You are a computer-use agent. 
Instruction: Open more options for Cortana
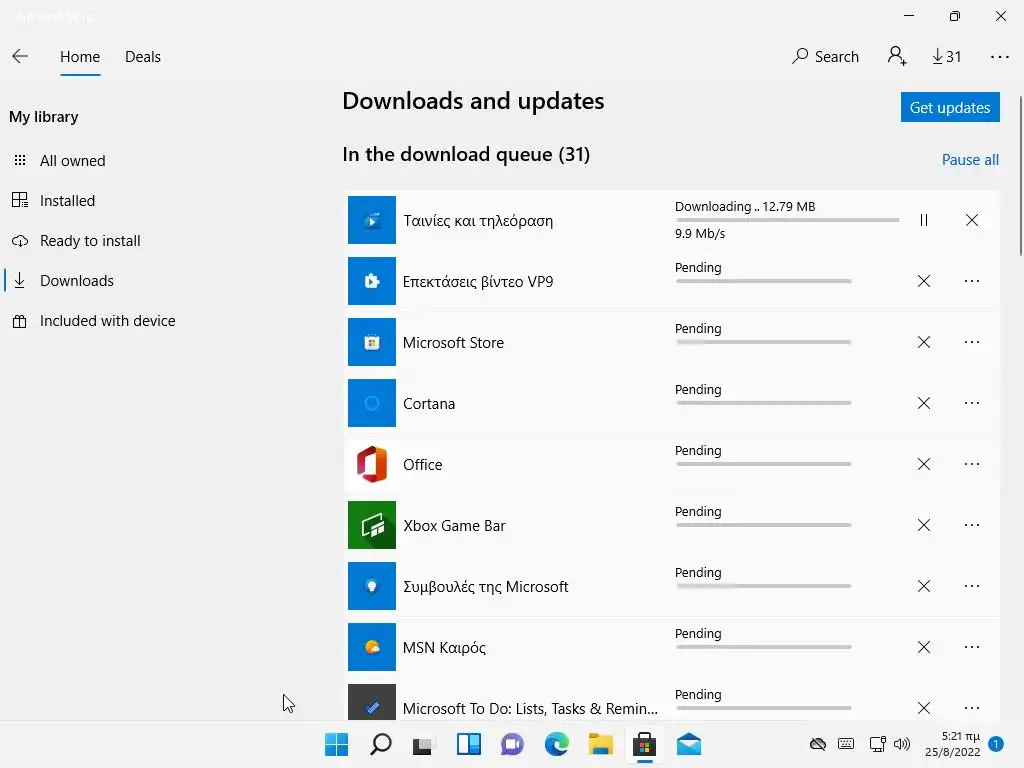point(972,403)
